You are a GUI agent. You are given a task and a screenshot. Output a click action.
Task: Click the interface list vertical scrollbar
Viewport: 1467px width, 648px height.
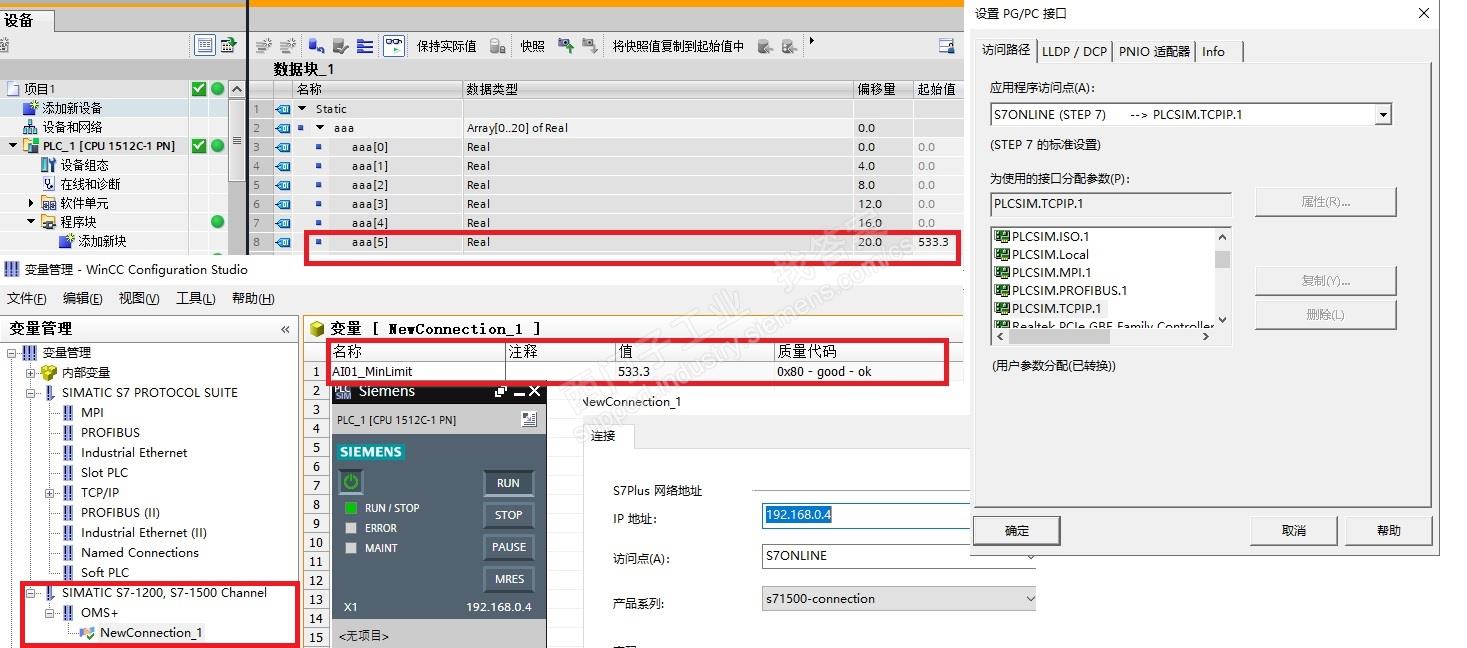pyautogui.click(x=1222, y=278)
